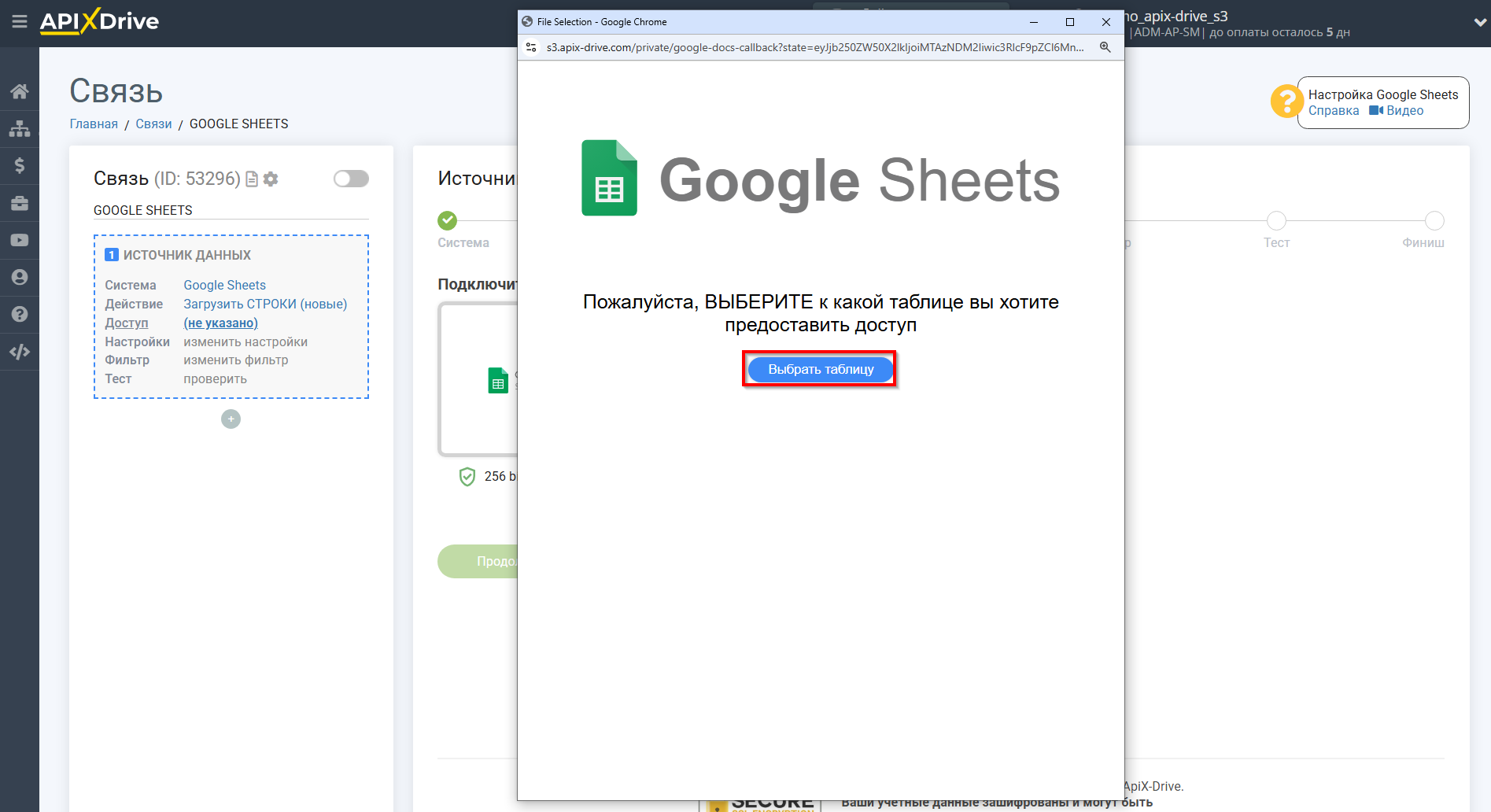
Task: Open help with the question mark sidebar icon
Action: click(x=20, y=314)
